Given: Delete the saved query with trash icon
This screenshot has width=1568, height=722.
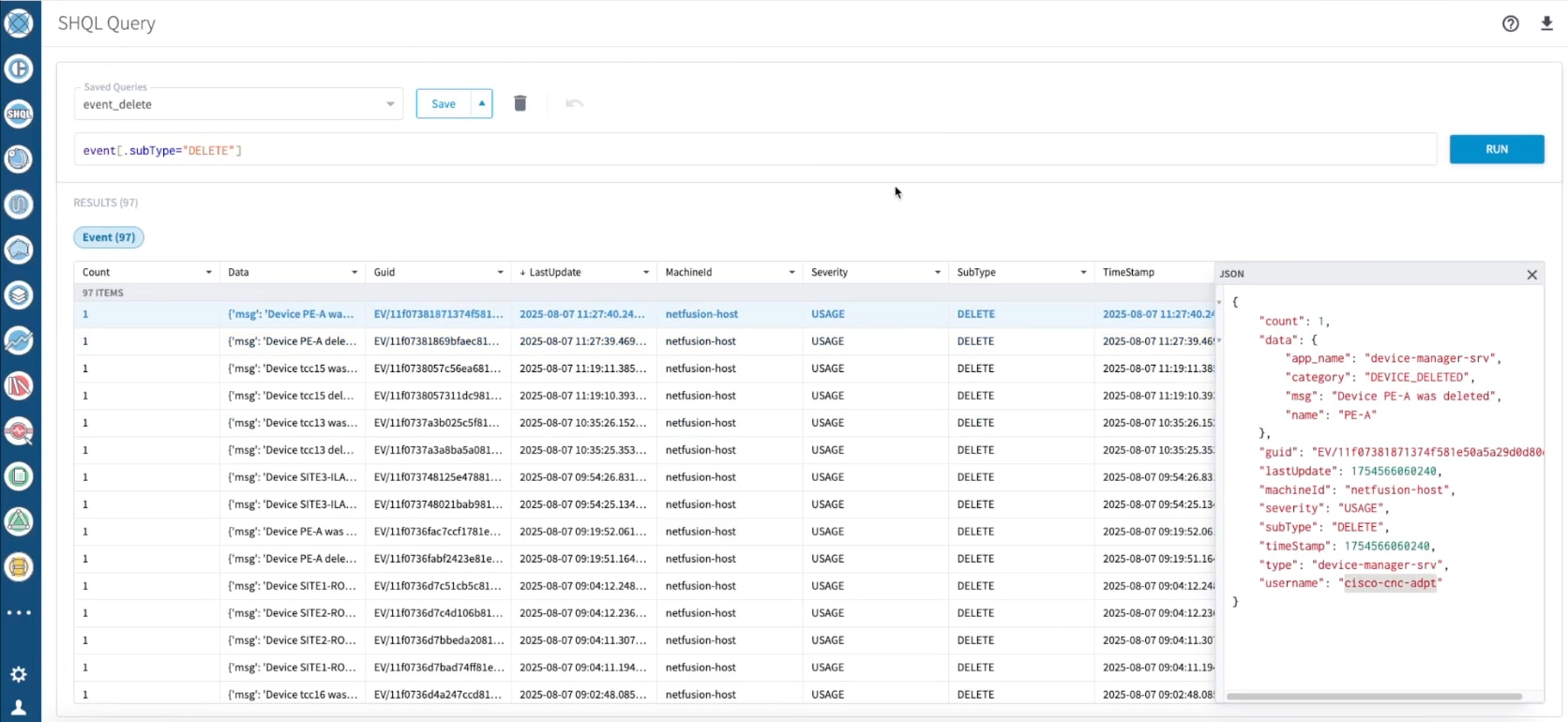Looking at the screenshot, I should pos(520,103).
